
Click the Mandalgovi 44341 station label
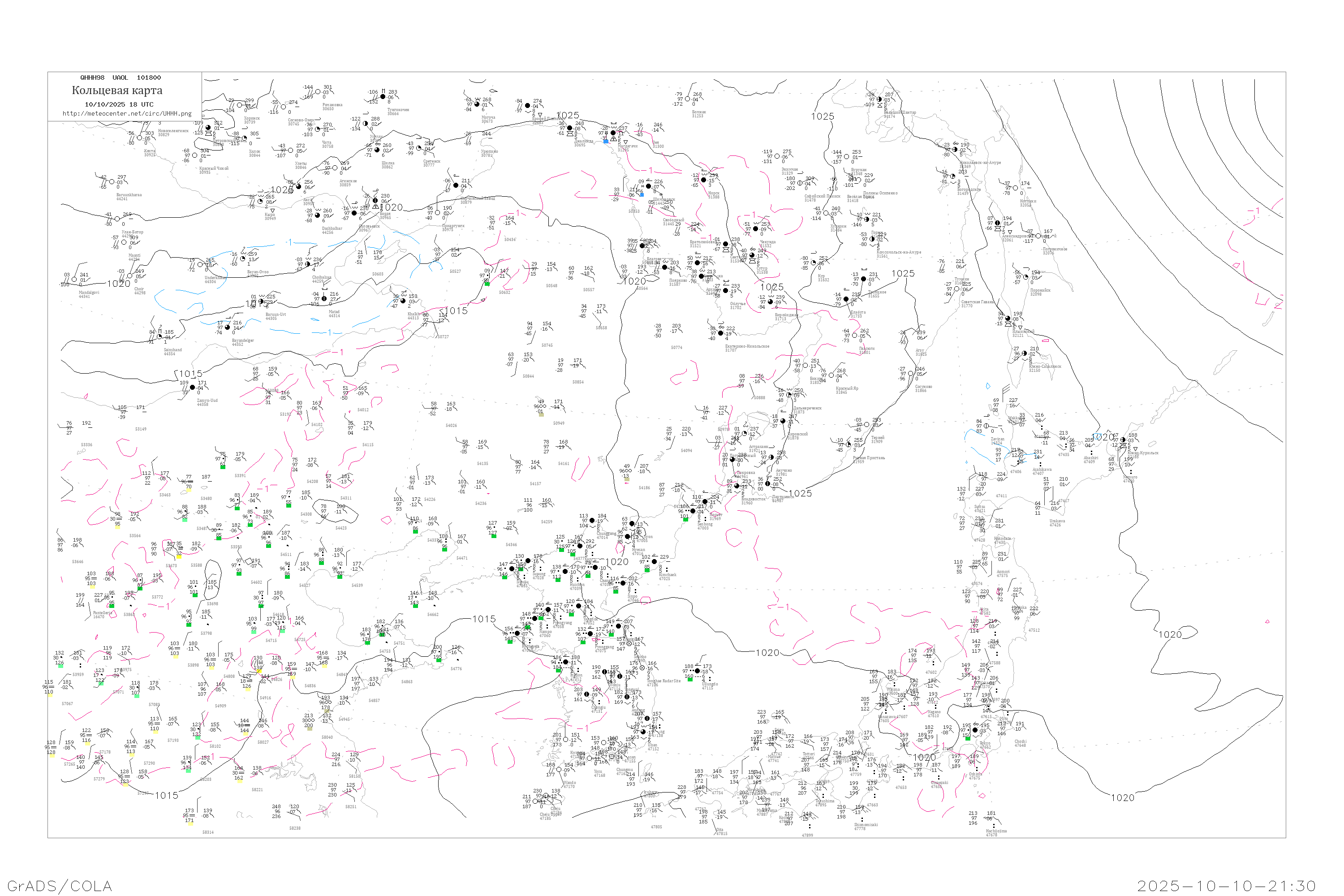(x=89, y=294)
